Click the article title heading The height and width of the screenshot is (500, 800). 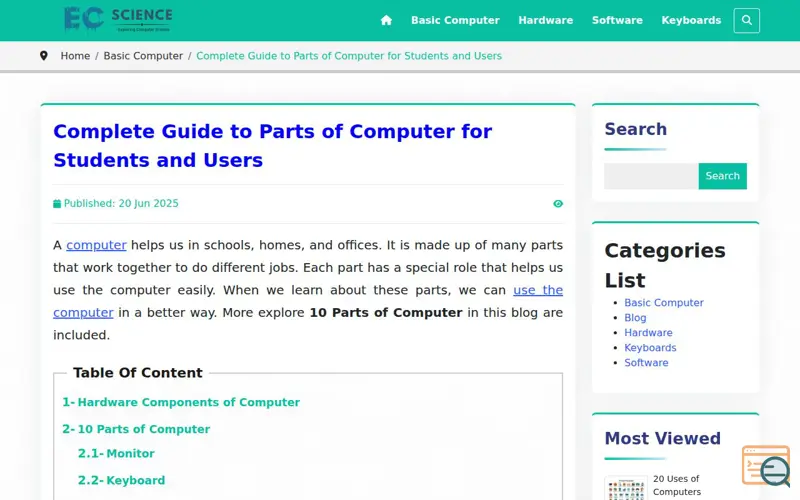coord(272,146)
